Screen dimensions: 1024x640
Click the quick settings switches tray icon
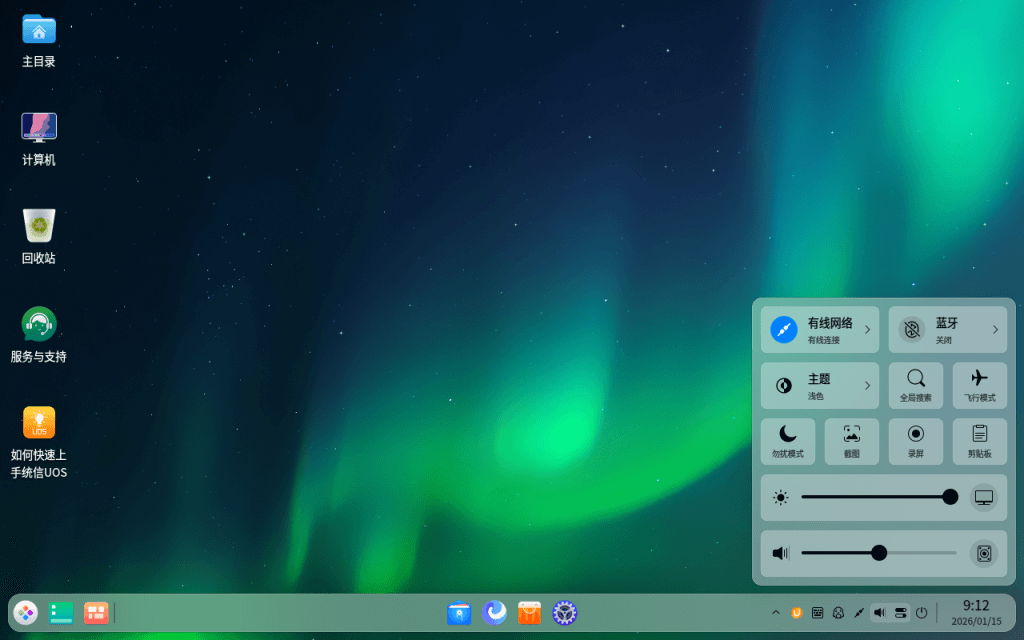pos(901,613)
